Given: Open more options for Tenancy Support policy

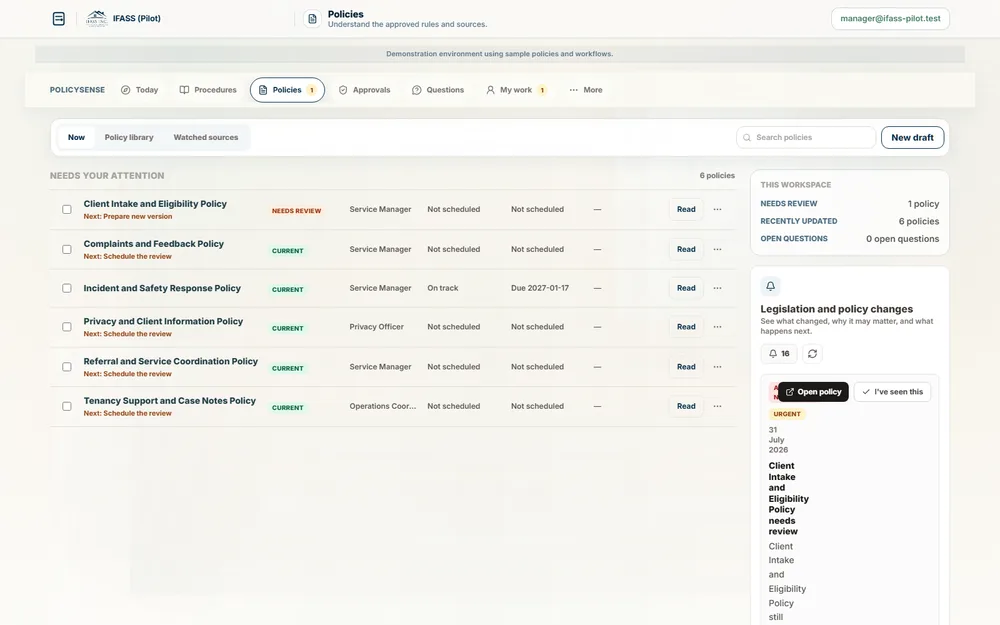Looking at the screenshot, I should (717, 406).
